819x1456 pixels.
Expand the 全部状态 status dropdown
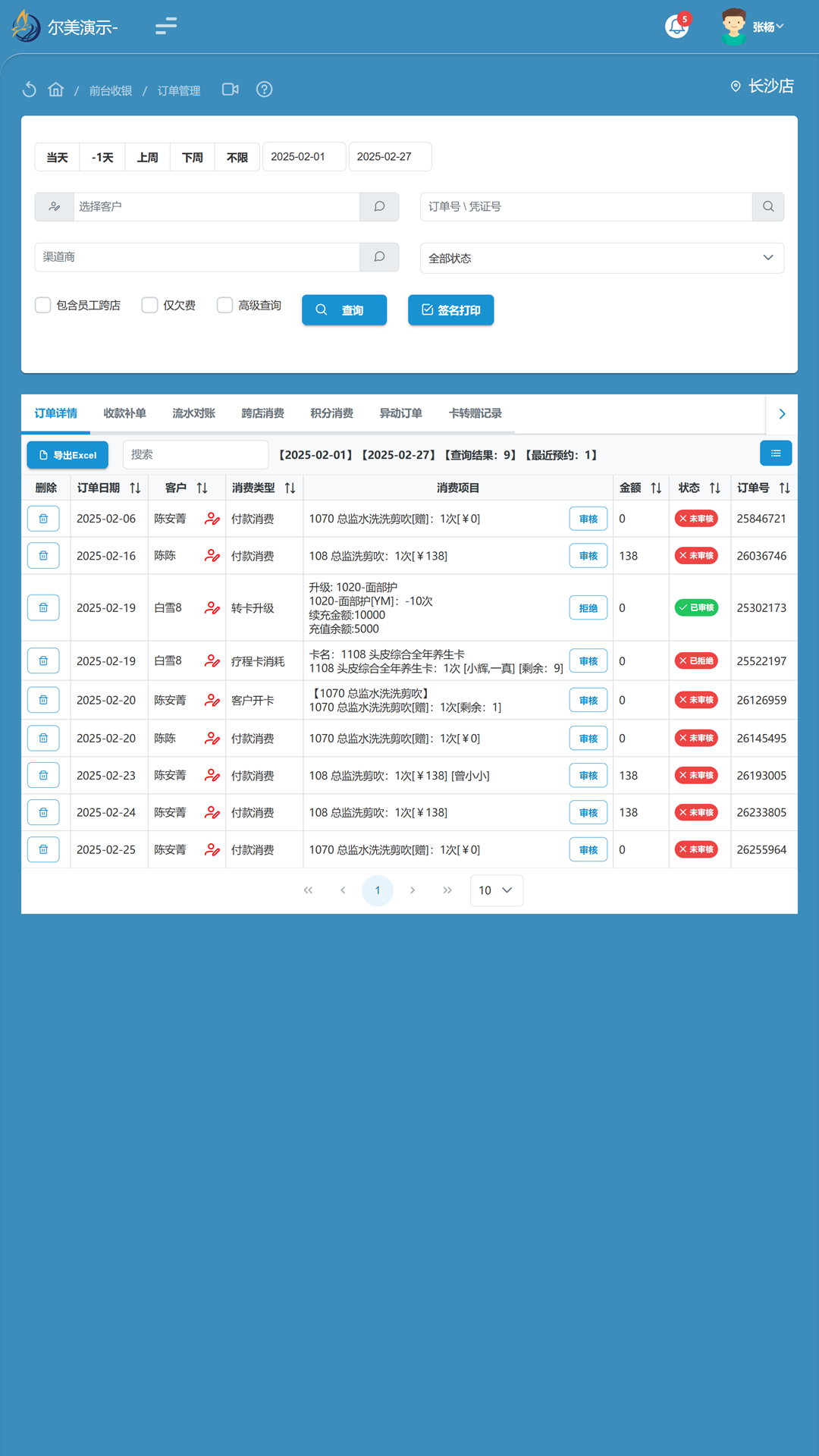pyautogui.click(x=601, y=258)
